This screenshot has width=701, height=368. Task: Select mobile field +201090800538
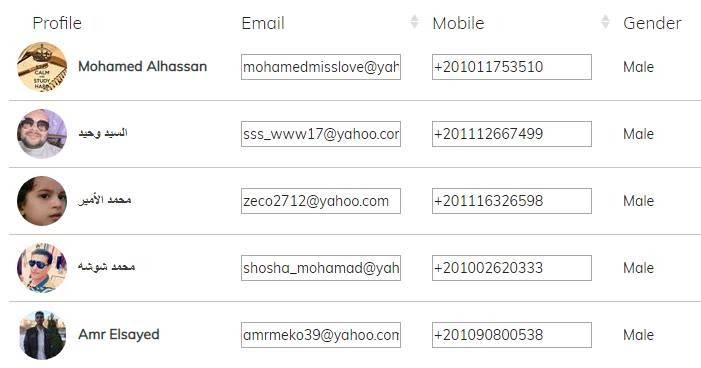click(512, 335)
